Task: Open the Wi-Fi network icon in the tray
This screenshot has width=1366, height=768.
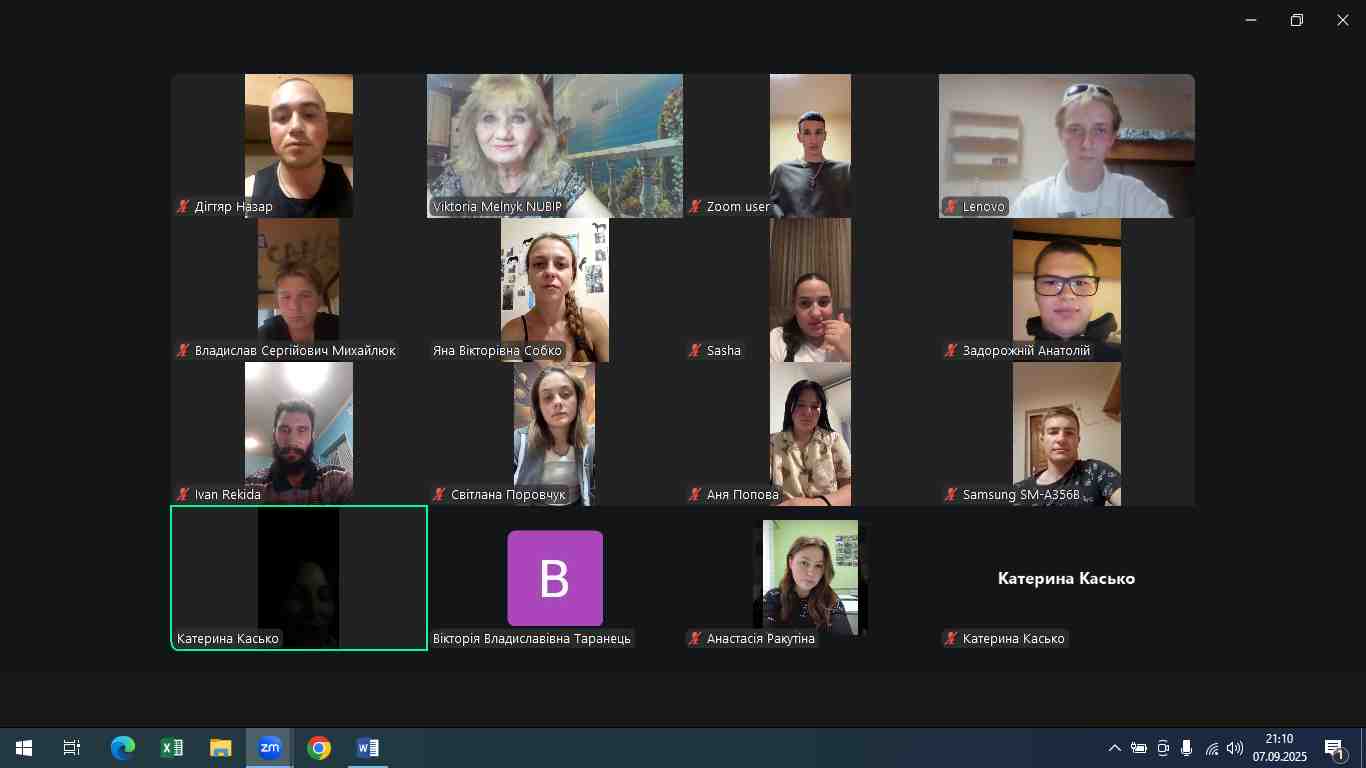Action: click(1212, 748)
